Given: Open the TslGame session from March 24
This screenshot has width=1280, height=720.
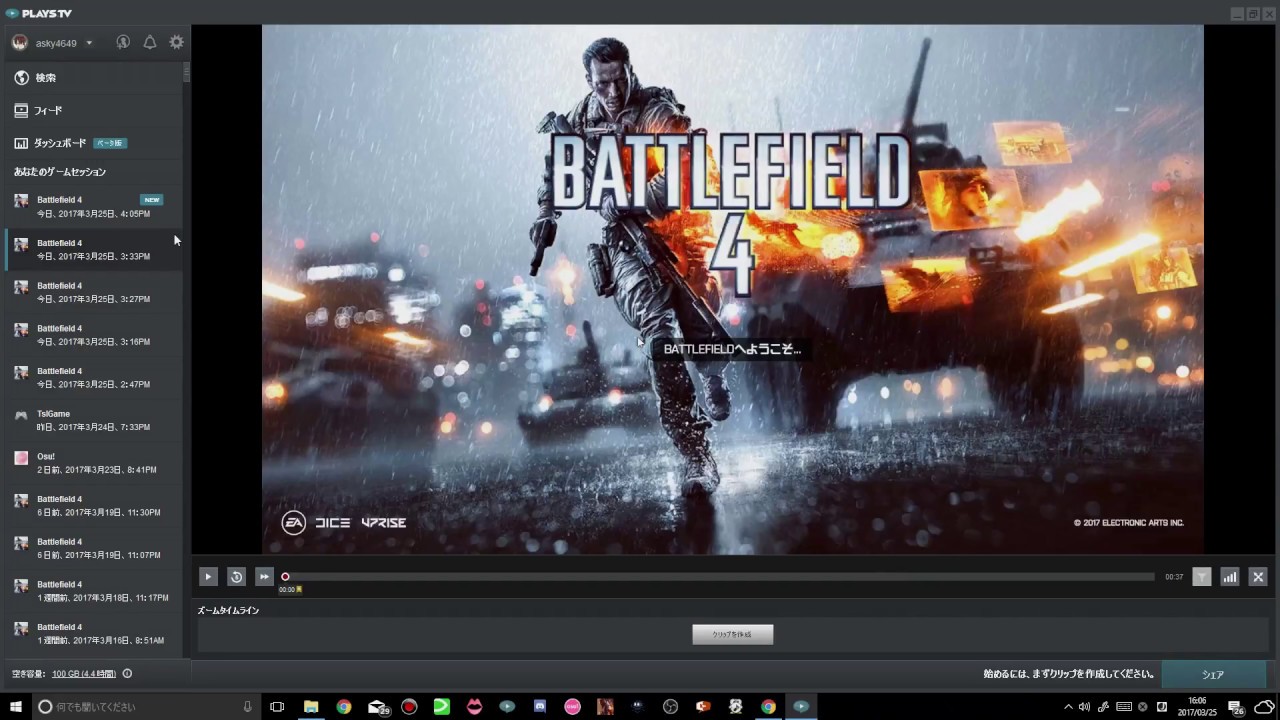Looking at the screenshot, I should (x=92, y=420).
